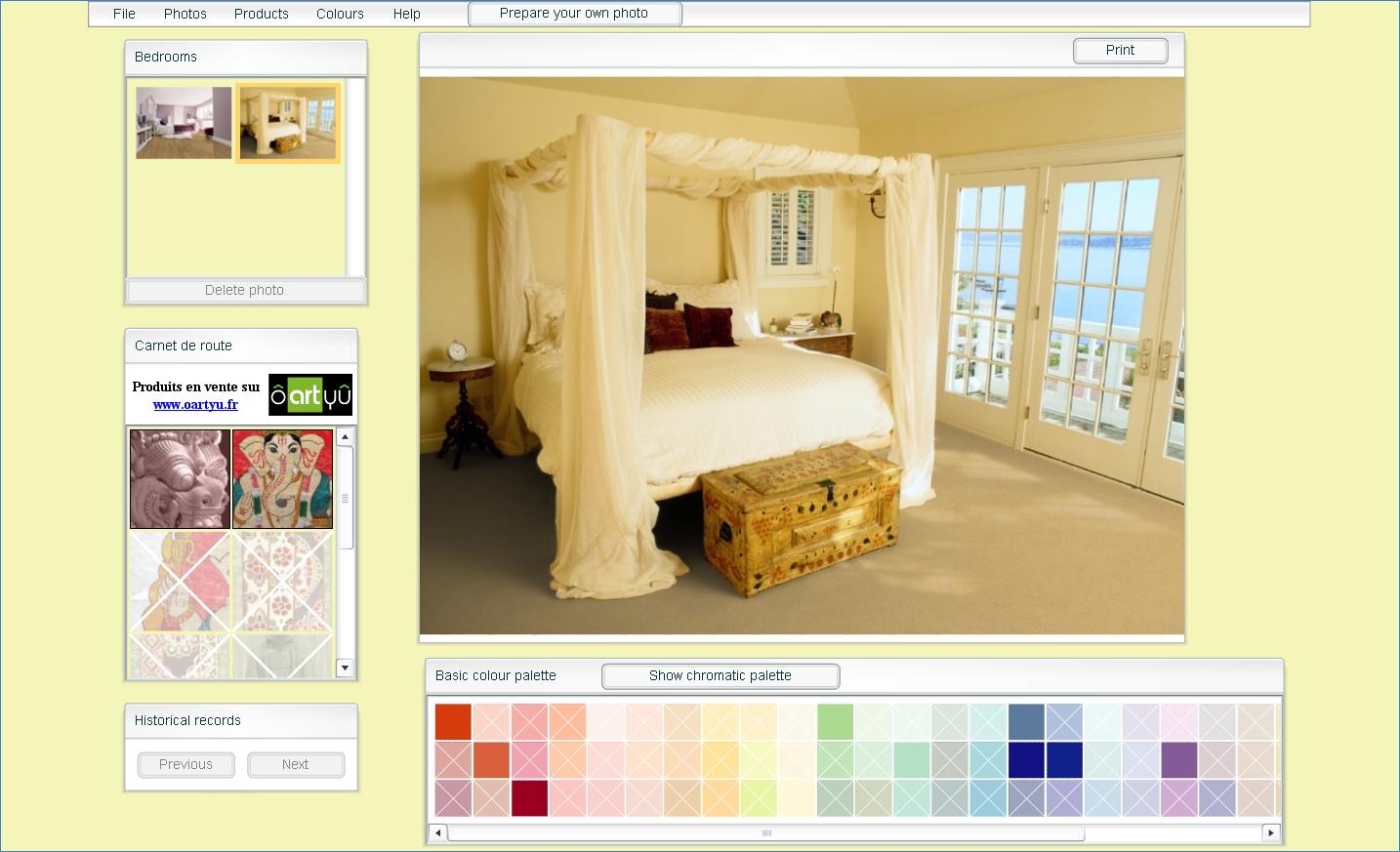Pick the solid light green swatch
Image resolution: width=1400 pixels, height=852 pixels.
836,722
